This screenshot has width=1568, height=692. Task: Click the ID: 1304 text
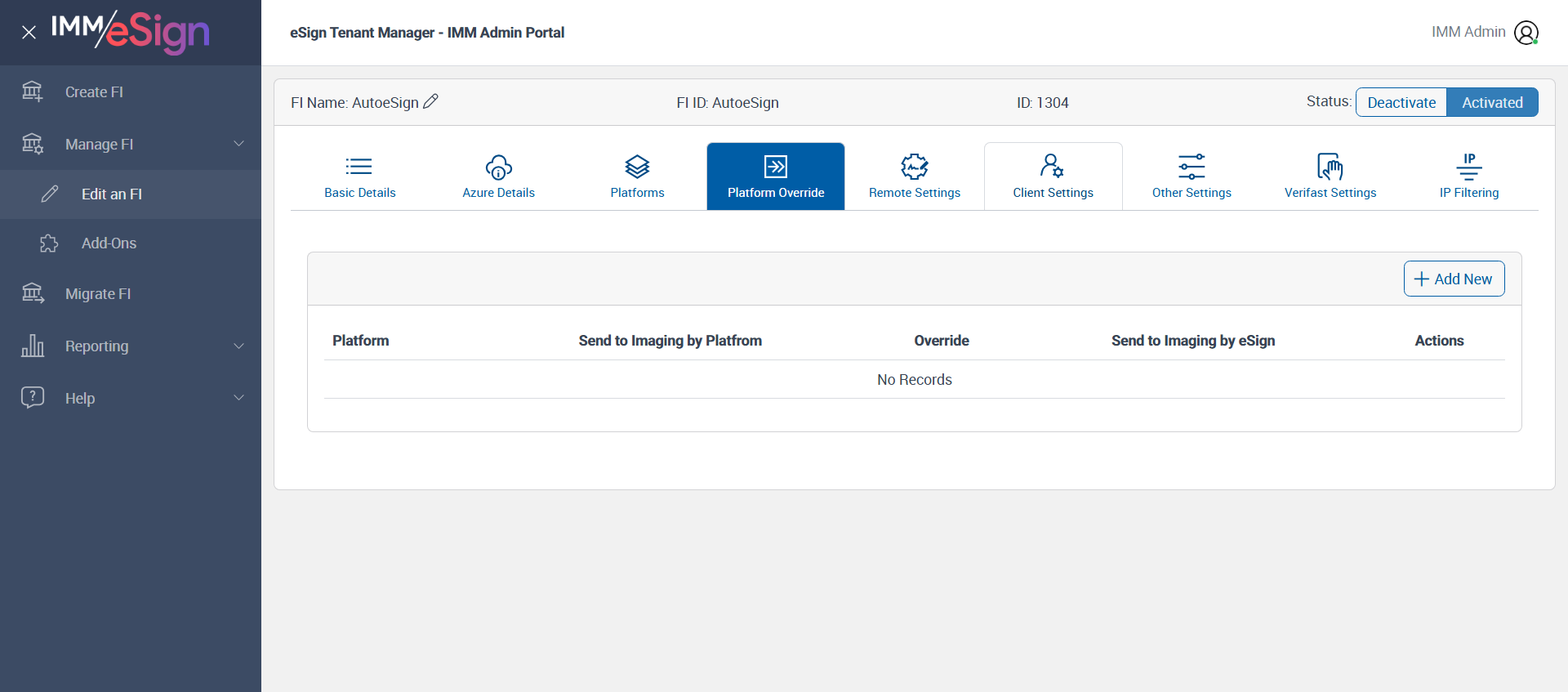coord(1043,103)
